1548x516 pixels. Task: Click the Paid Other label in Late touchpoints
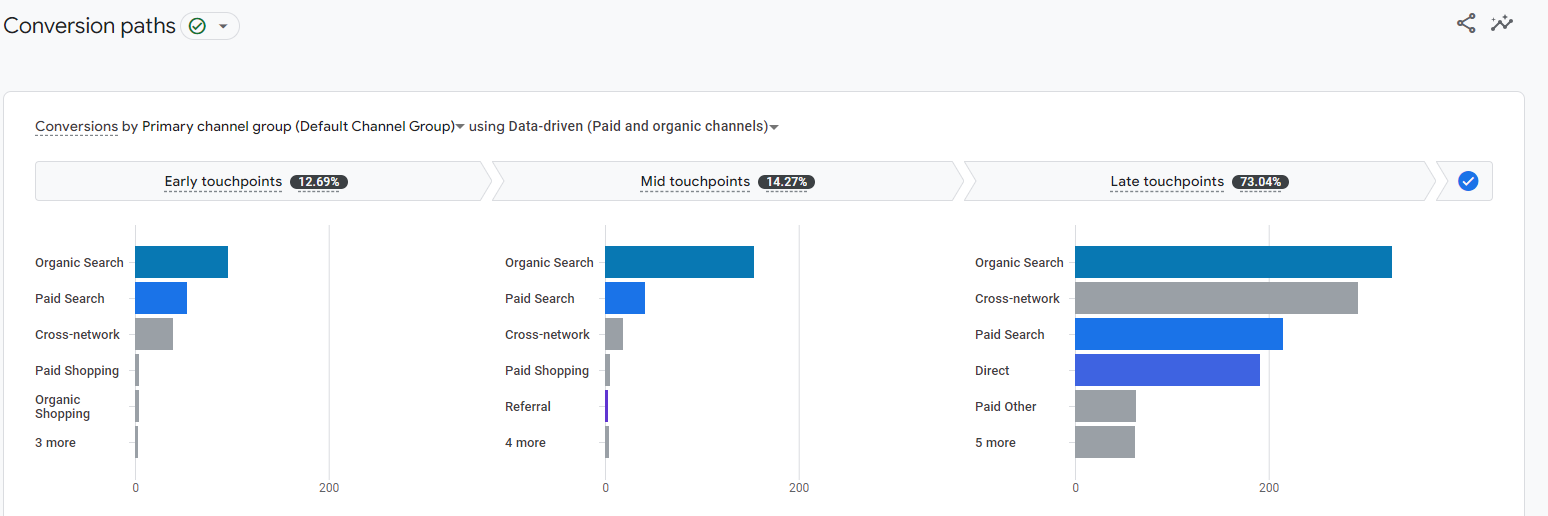point(1005,407)
